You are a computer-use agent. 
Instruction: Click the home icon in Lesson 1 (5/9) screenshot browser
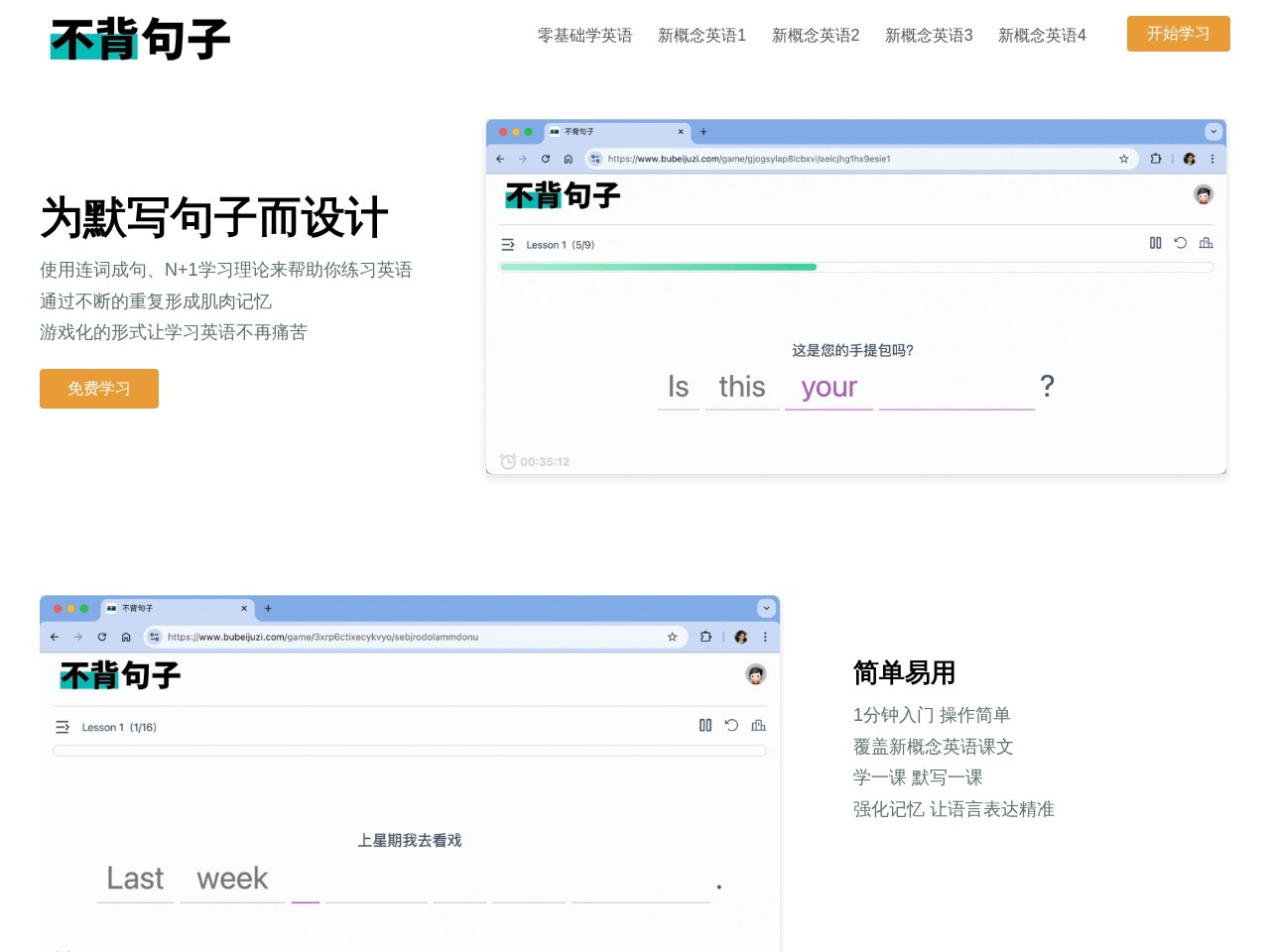[x=569, y=159]
